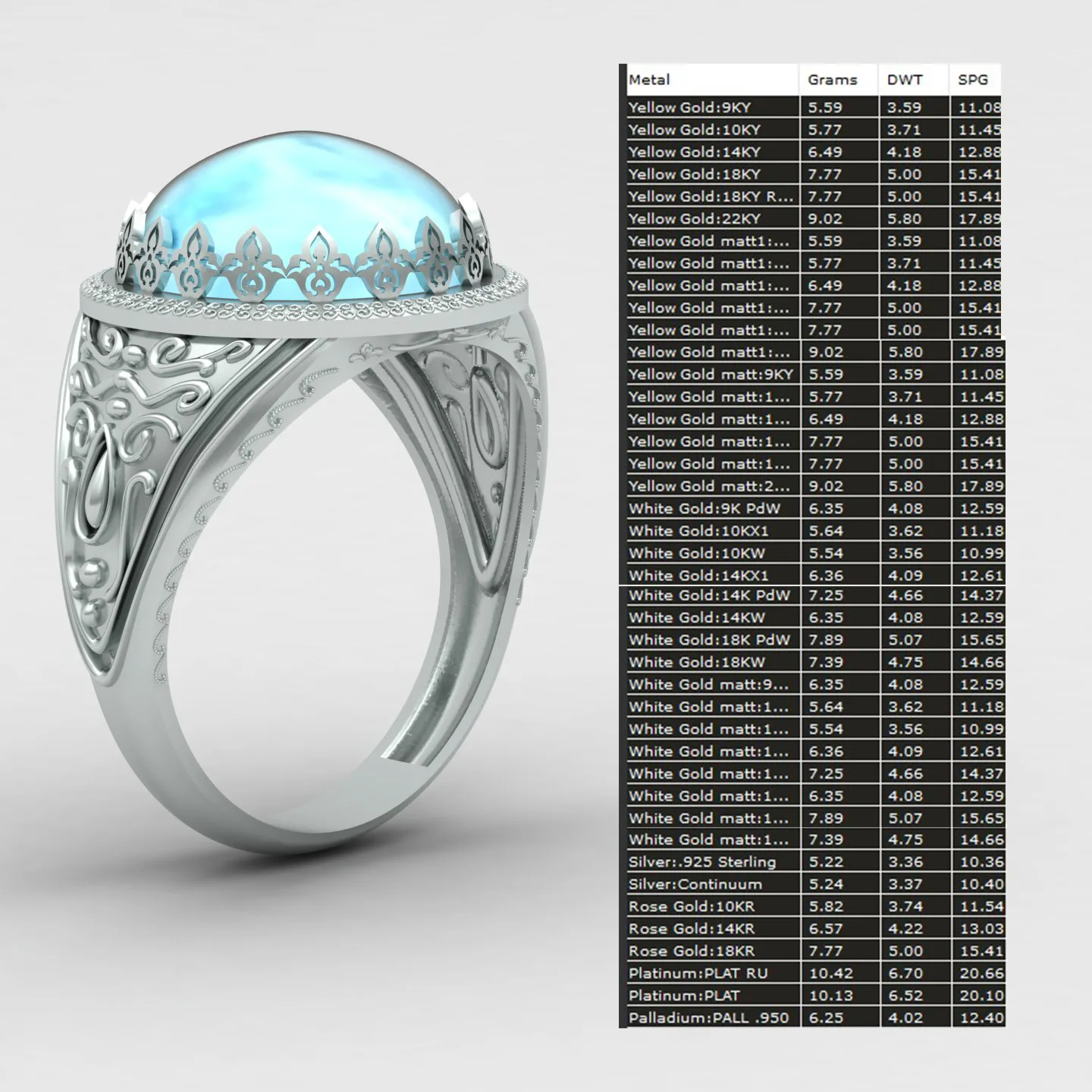Click the White Gold:18K PdW row label
The image size is (1092, 1092).
(709, 640)
